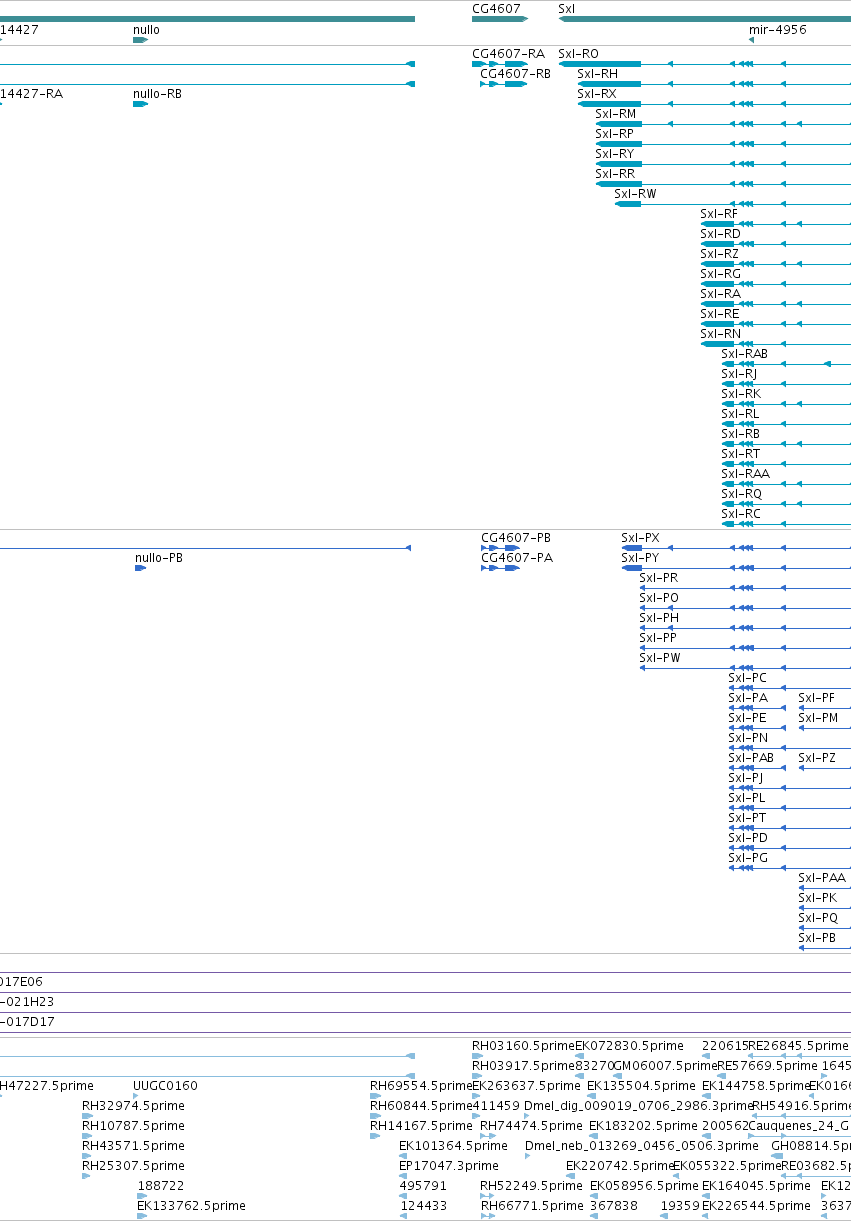Screen dimensions: 851x1221
Task: Select the mir-4956 feature label
Action: click(778, 30)
